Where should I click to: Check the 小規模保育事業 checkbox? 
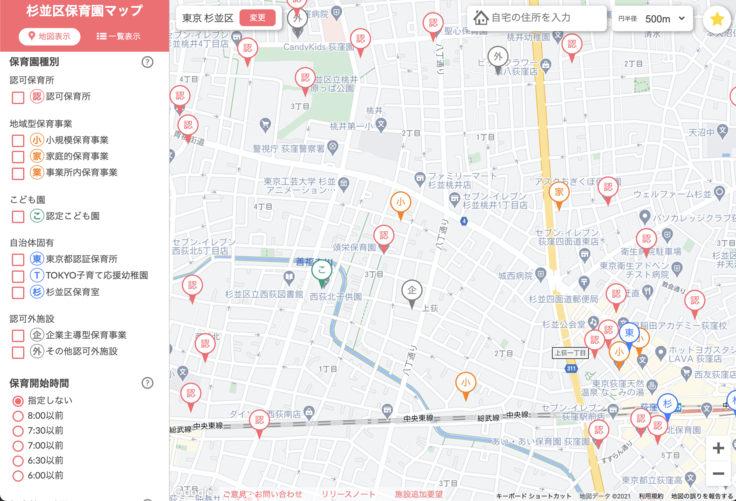click(18, 141)
